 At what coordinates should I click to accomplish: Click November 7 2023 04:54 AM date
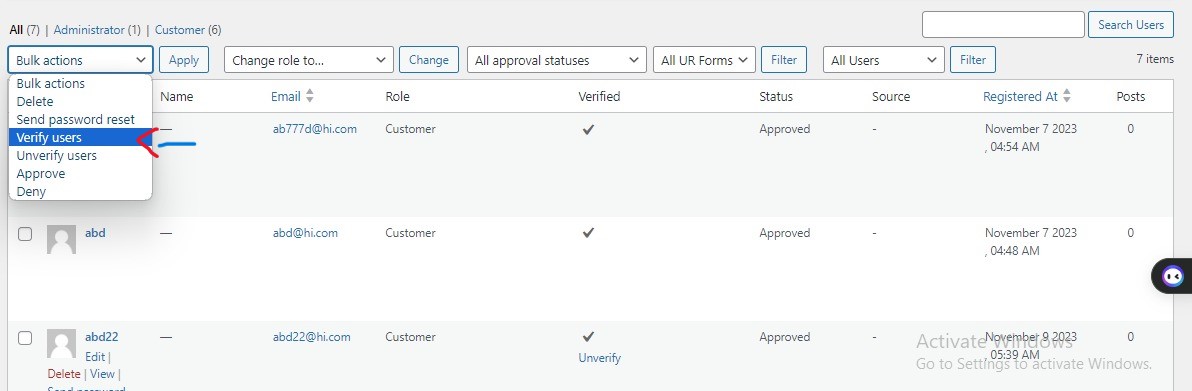[x=1030, y=138]
